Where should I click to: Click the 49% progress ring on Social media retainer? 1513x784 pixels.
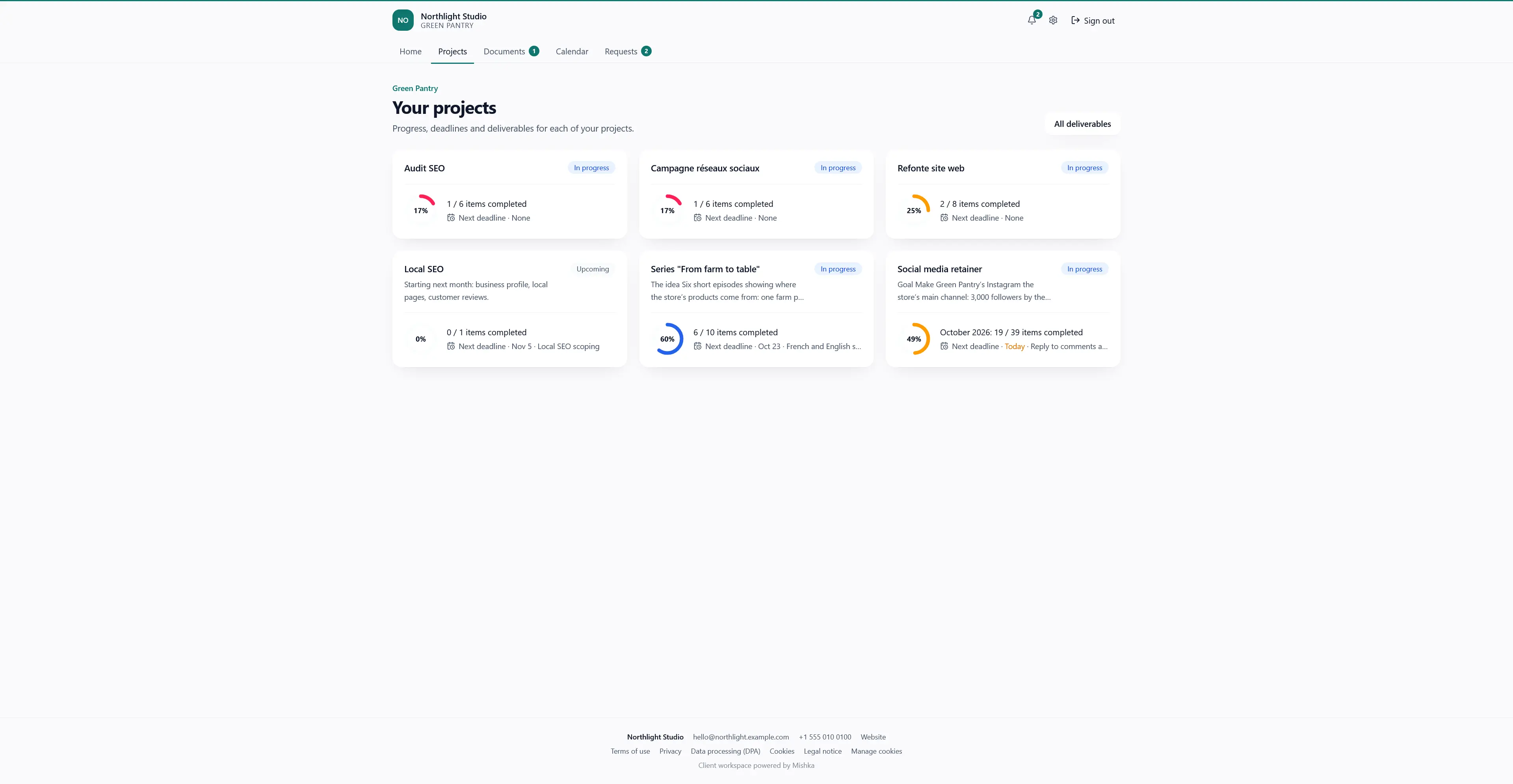click(x=914, y=339)
